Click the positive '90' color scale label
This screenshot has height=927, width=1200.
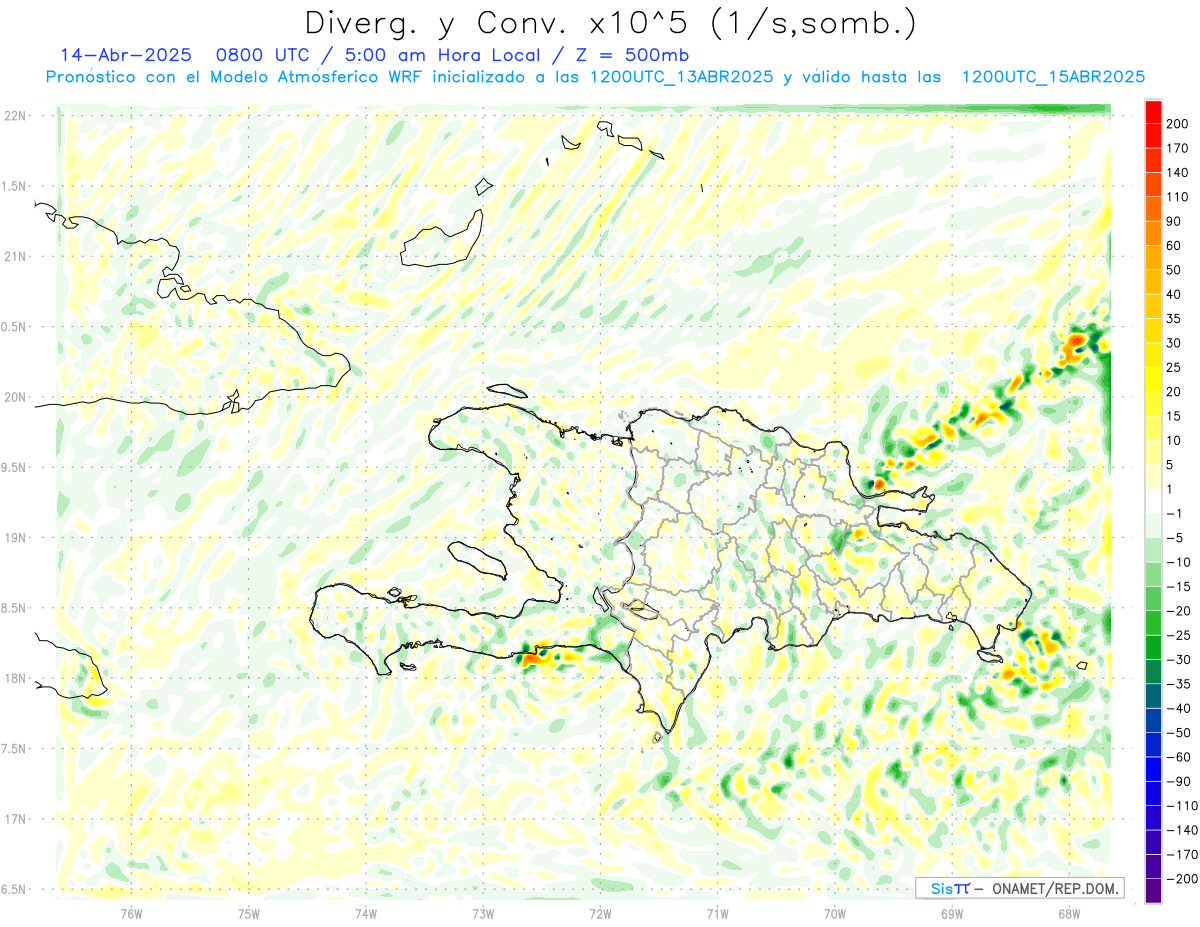coord(1174,221)
